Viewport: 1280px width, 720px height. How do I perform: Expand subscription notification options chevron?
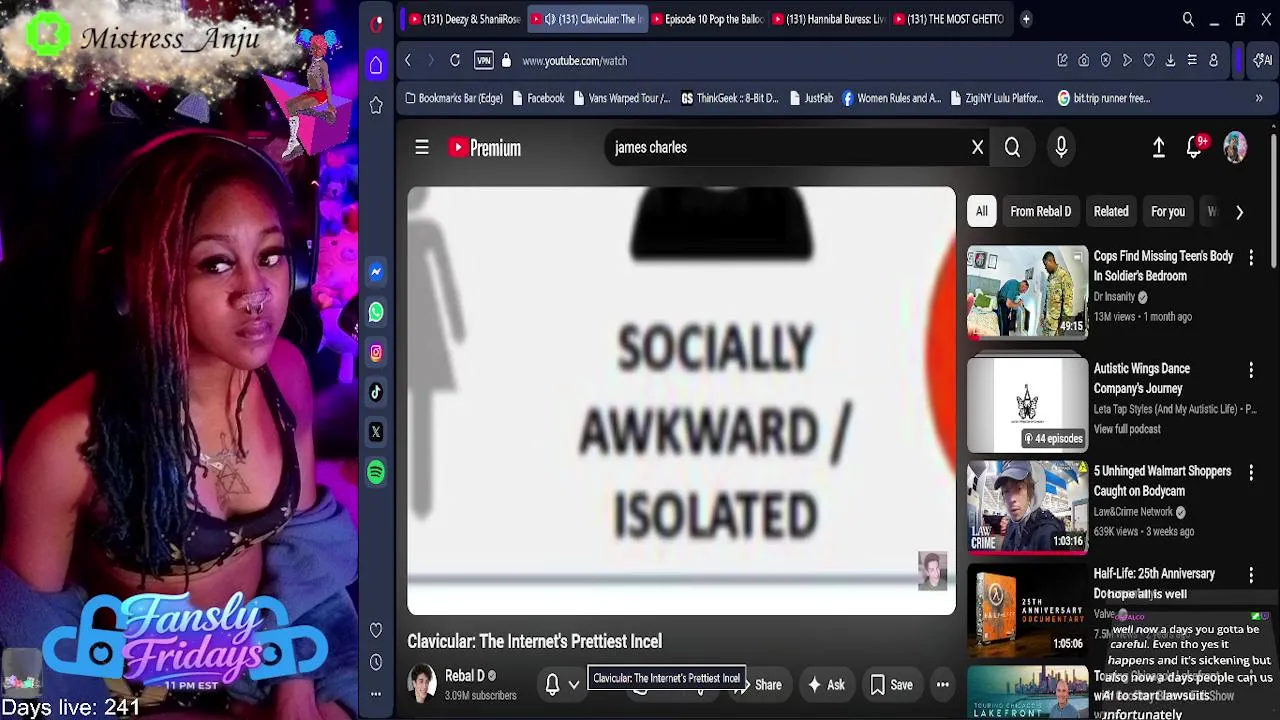[x=574, y=685]
